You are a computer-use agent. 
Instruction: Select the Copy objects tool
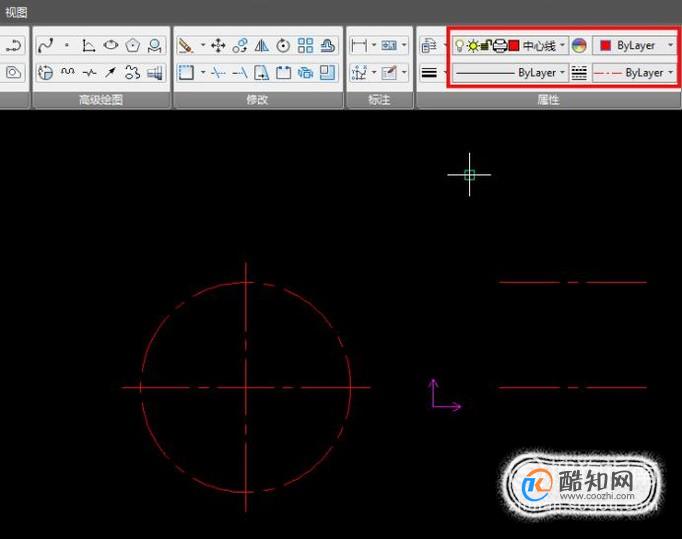tap(240, 45)
